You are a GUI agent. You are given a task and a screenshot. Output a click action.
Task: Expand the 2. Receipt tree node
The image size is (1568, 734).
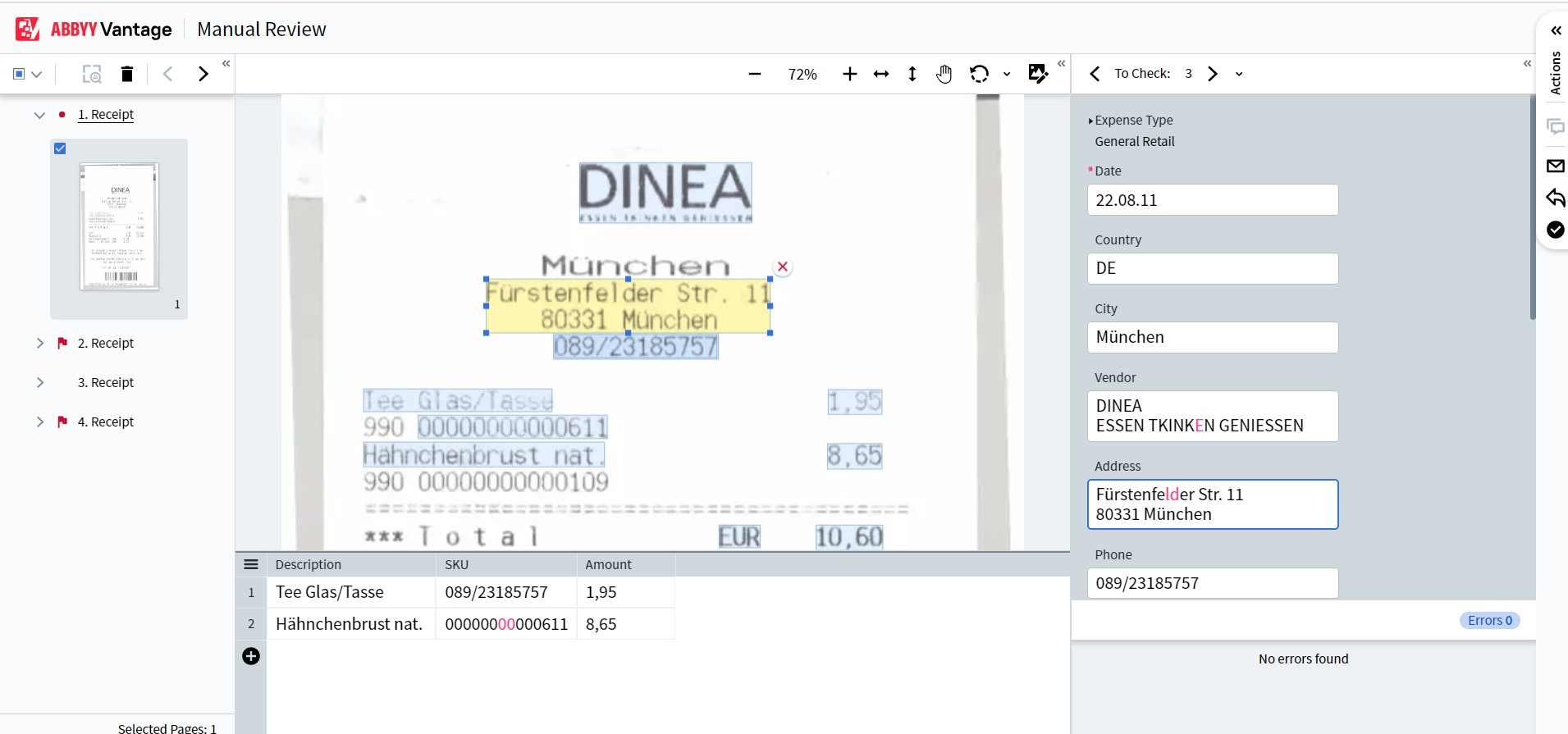click(x=39, y=343)
